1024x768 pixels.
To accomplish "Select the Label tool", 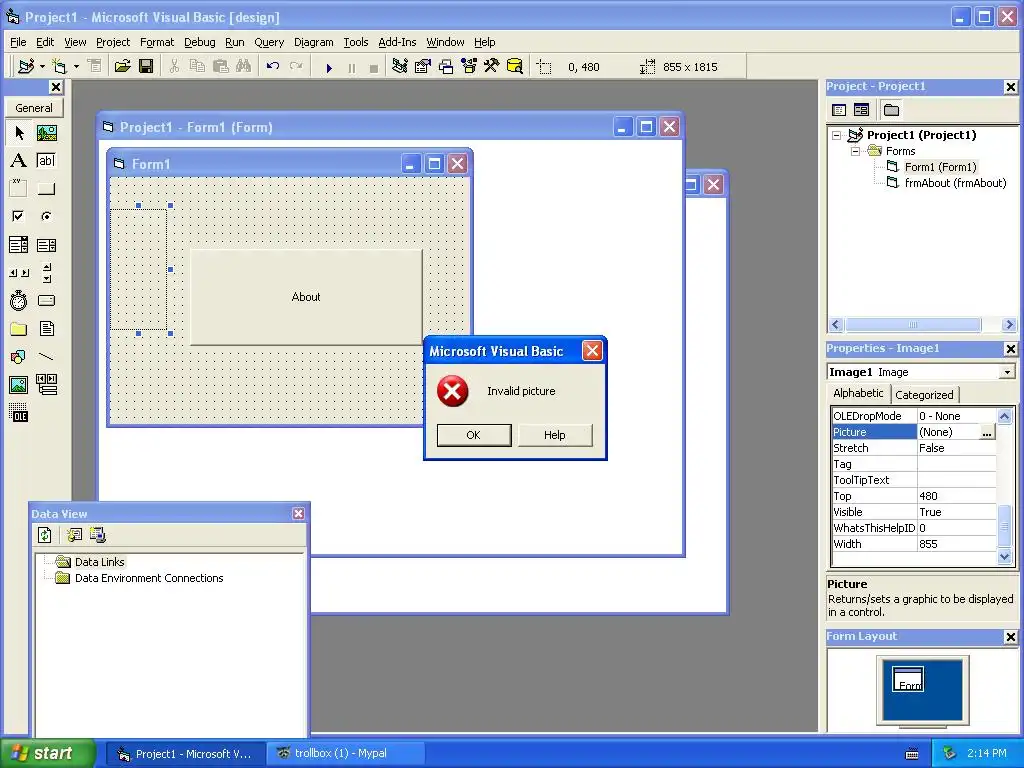I will (x=19, y=161).
